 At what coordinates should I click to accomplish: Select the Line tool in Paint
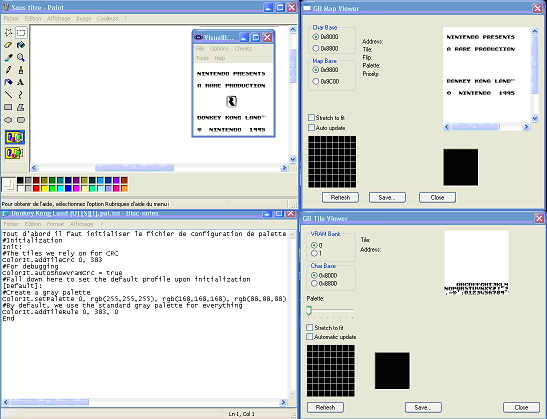8,95
